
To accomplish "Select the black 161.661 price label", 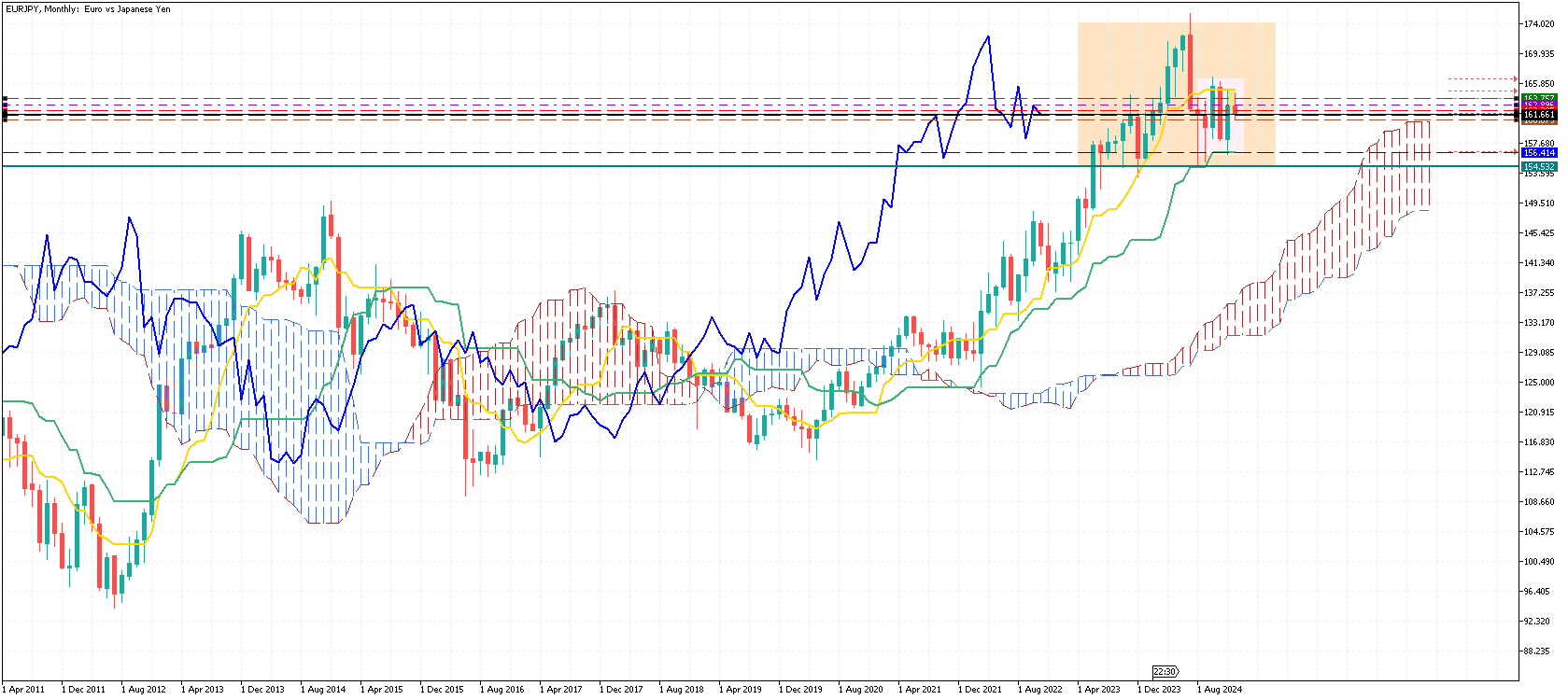I will (1538, 115).
